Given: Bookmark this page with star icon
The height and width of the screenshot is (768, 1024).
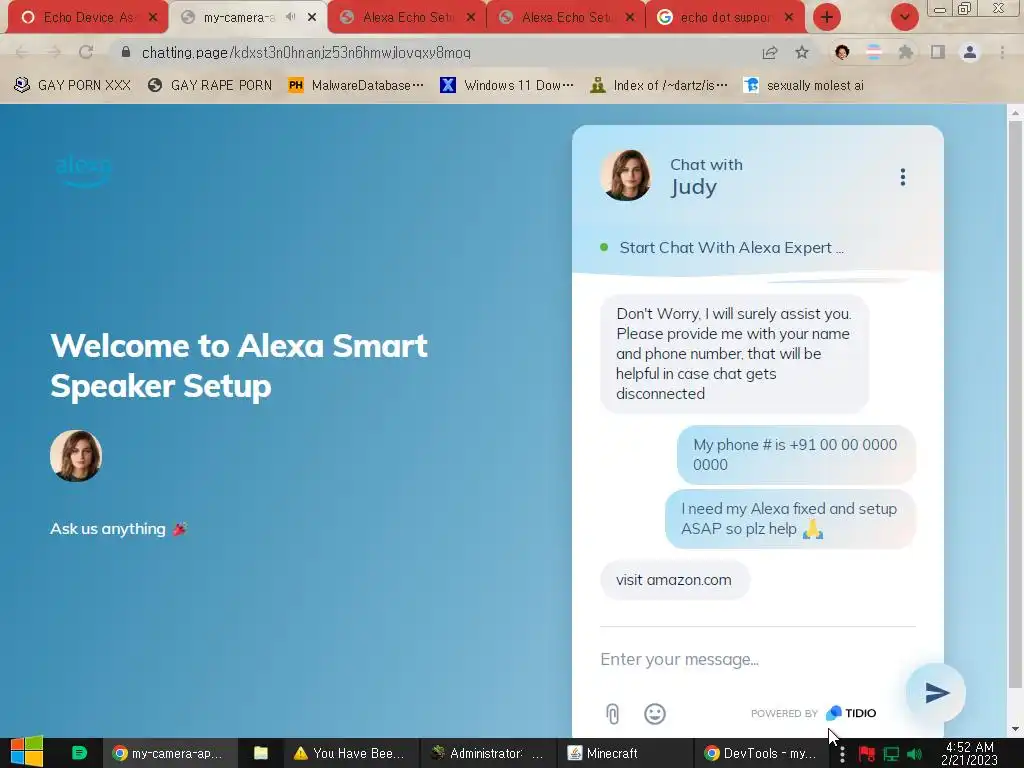Looking at the screenshot, I should point(802,53).
